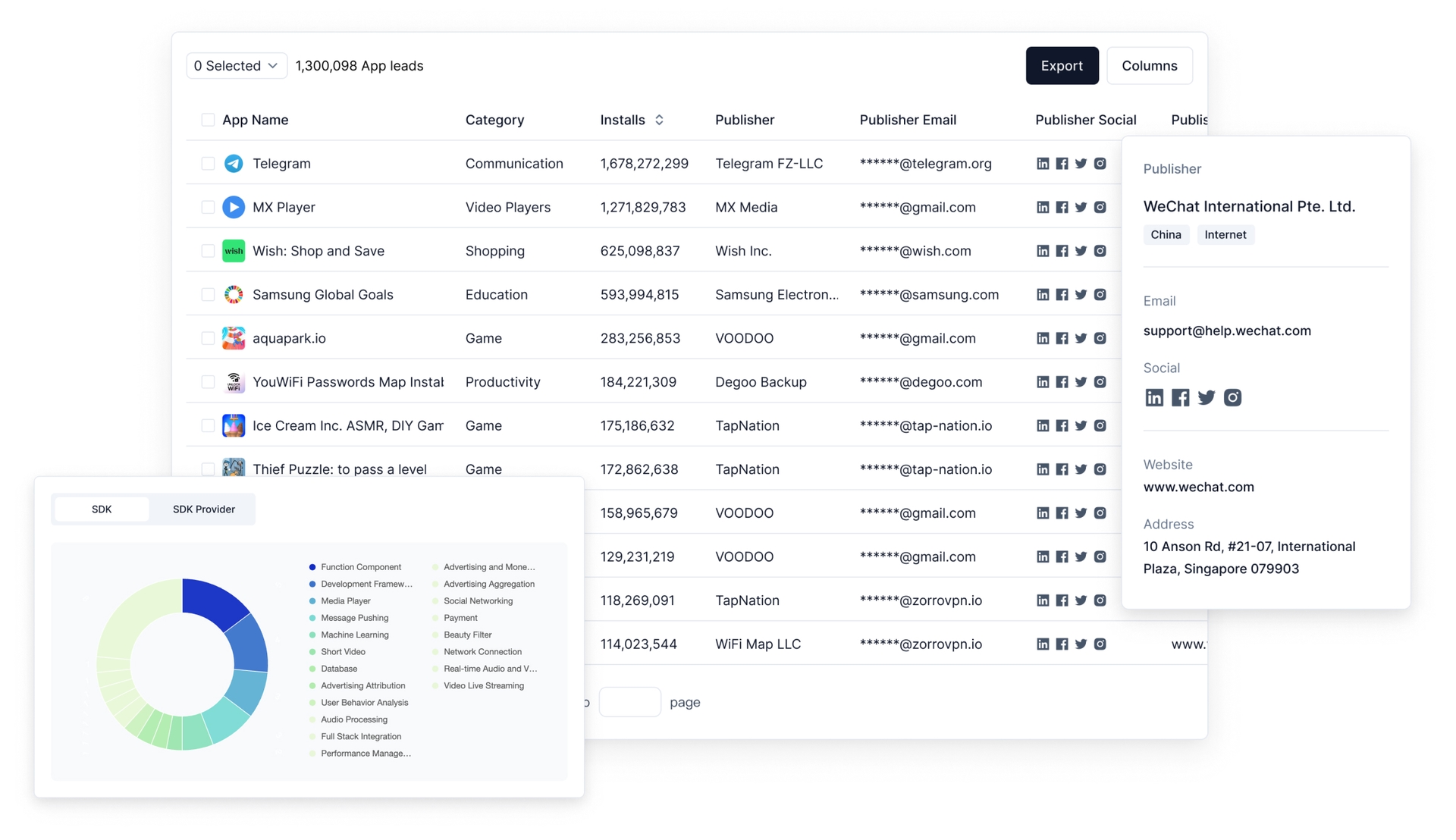
Task: Check the Telegram row checkbox
Action: [208, 163]
